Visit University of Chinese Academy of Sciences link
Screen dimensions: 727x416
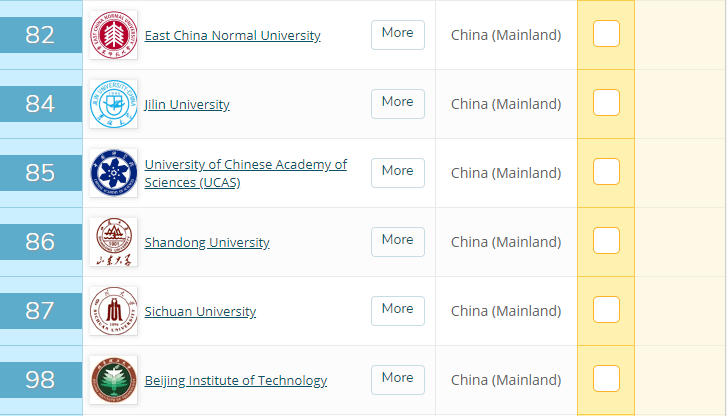245,173
